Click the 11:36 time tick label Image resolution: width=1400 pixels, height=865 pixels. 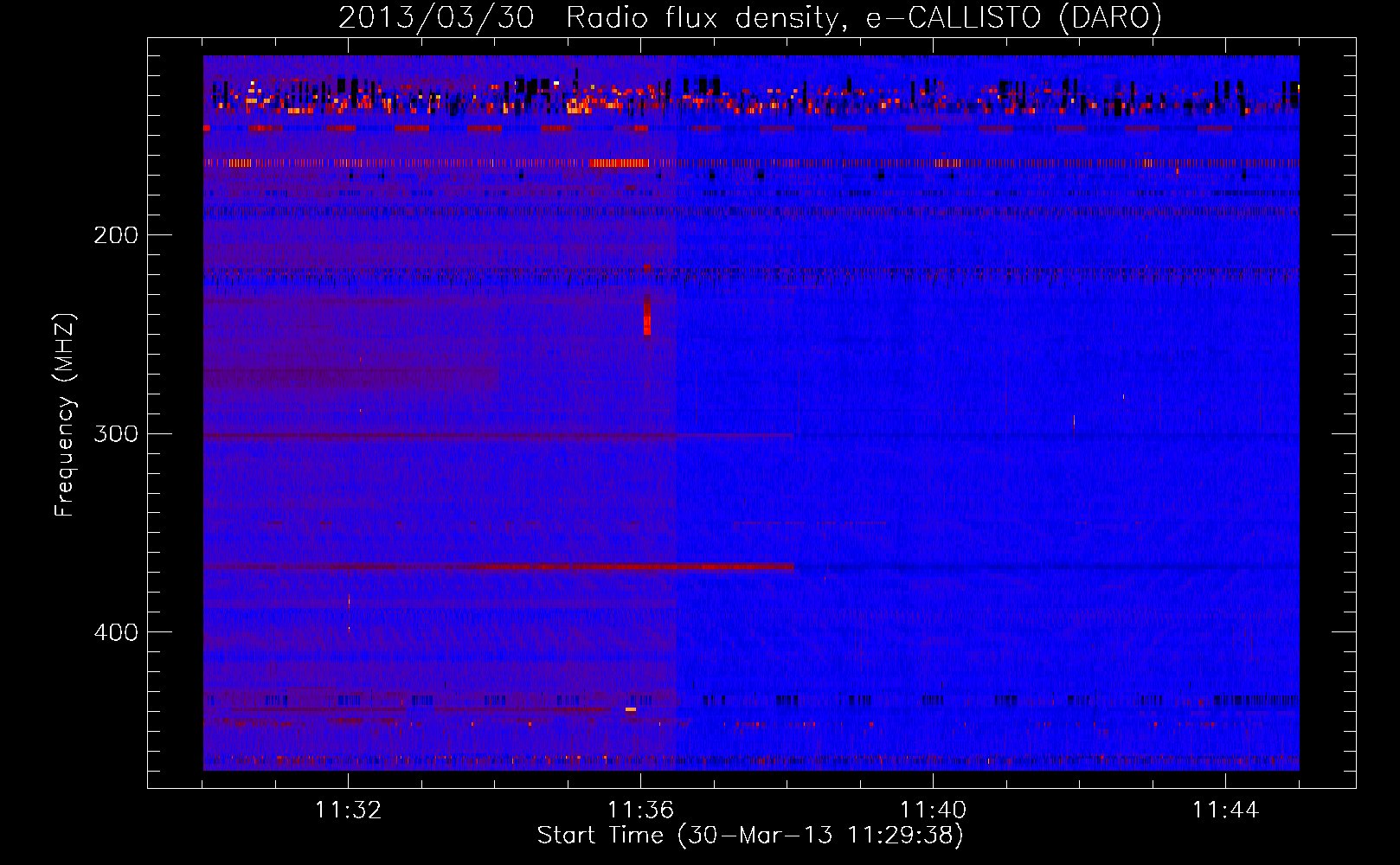pyautogui.click(x=640, y=811)
